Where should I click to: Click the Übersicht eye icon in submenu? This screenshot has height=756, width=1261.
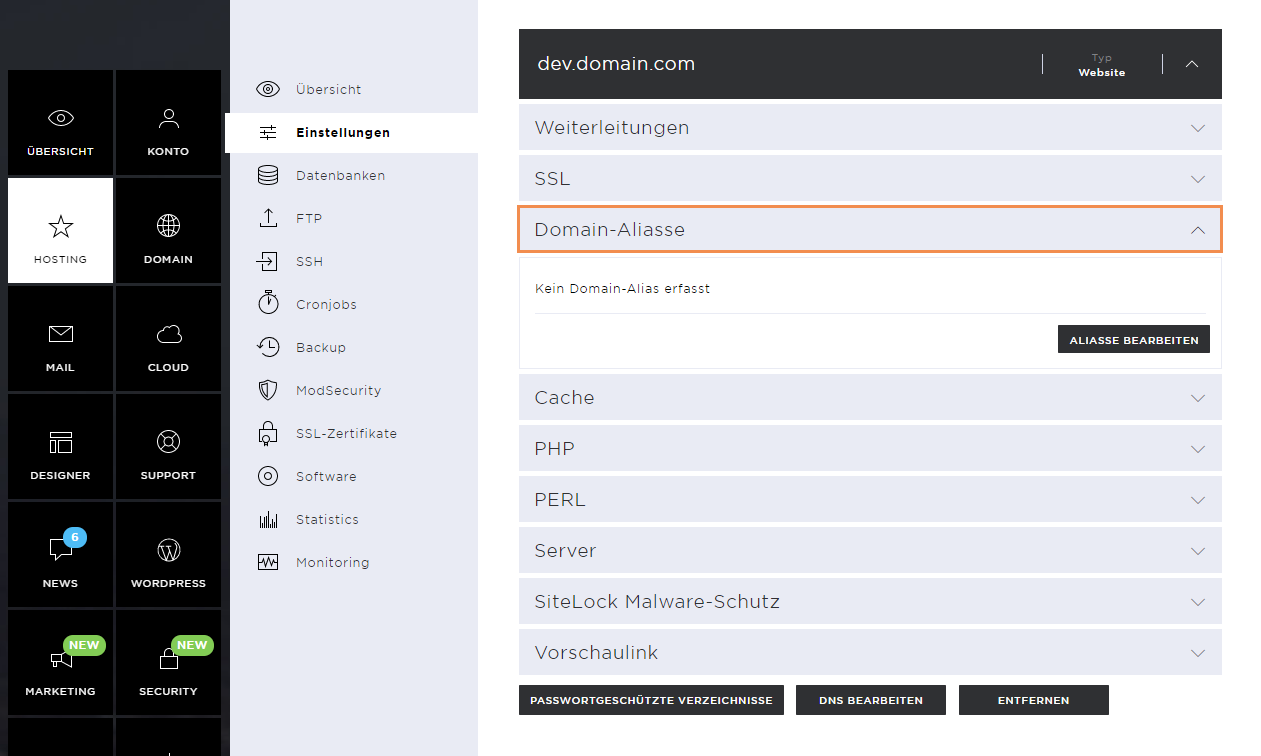click(x=268, y=89)
